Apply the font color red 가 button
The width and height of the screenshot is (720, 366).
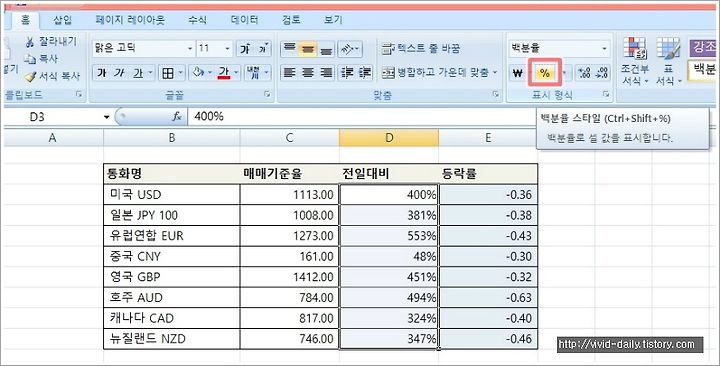[x=224, y=73]
